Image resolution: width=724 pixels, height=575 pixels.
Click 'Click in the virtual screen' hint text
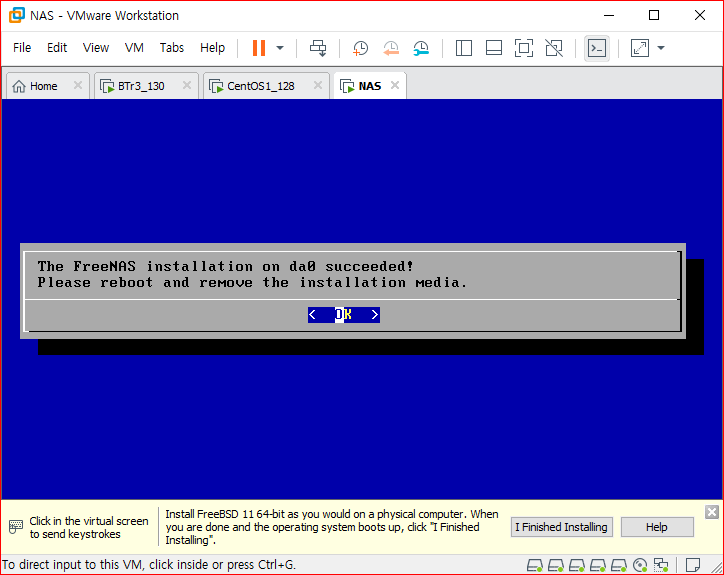point(89,527)
